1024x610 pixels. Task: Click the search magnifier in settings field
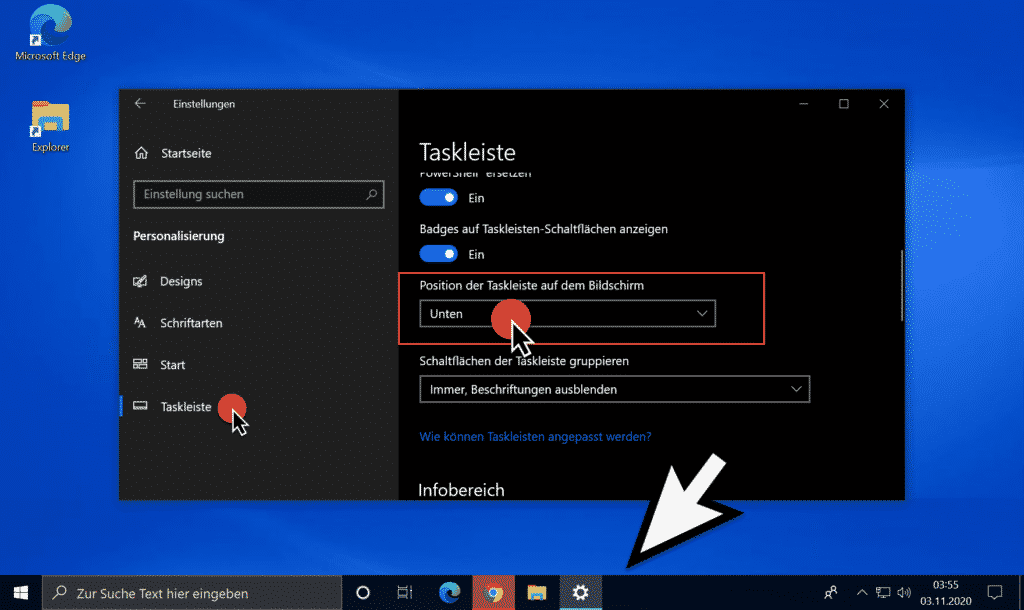372,195
